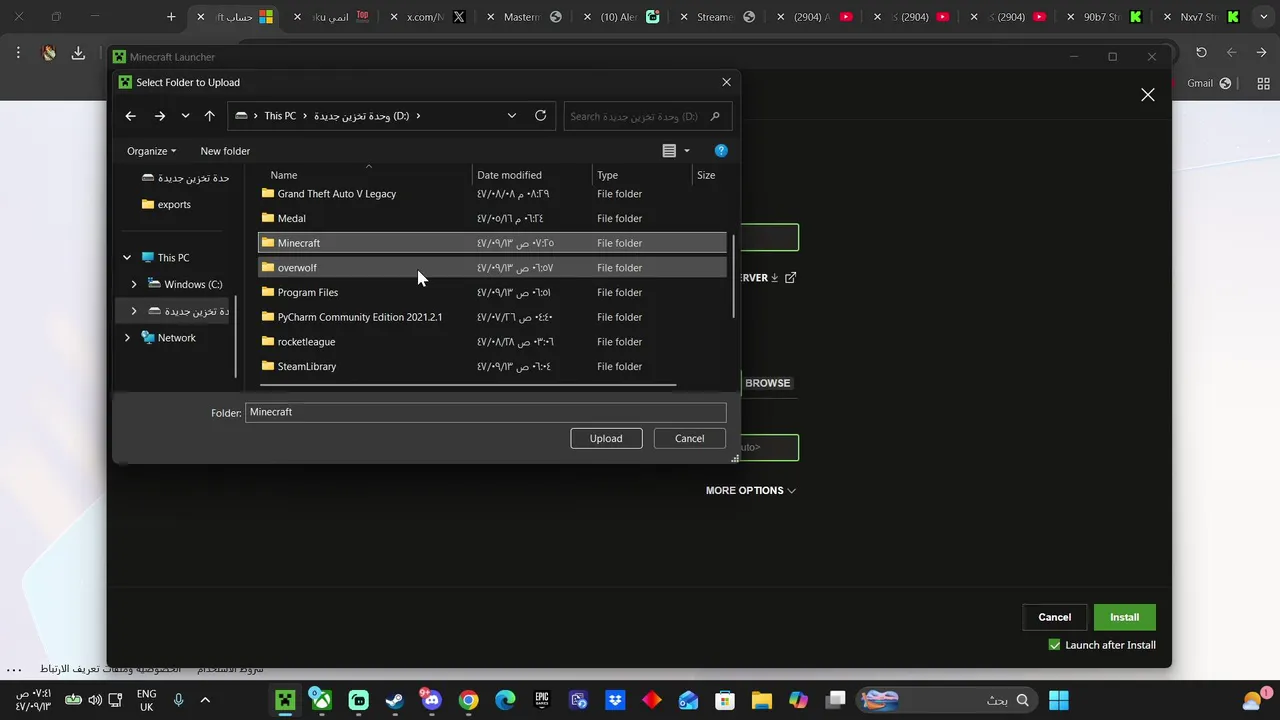Open Microsoft Edge from the taskbar

click(505, 700)
